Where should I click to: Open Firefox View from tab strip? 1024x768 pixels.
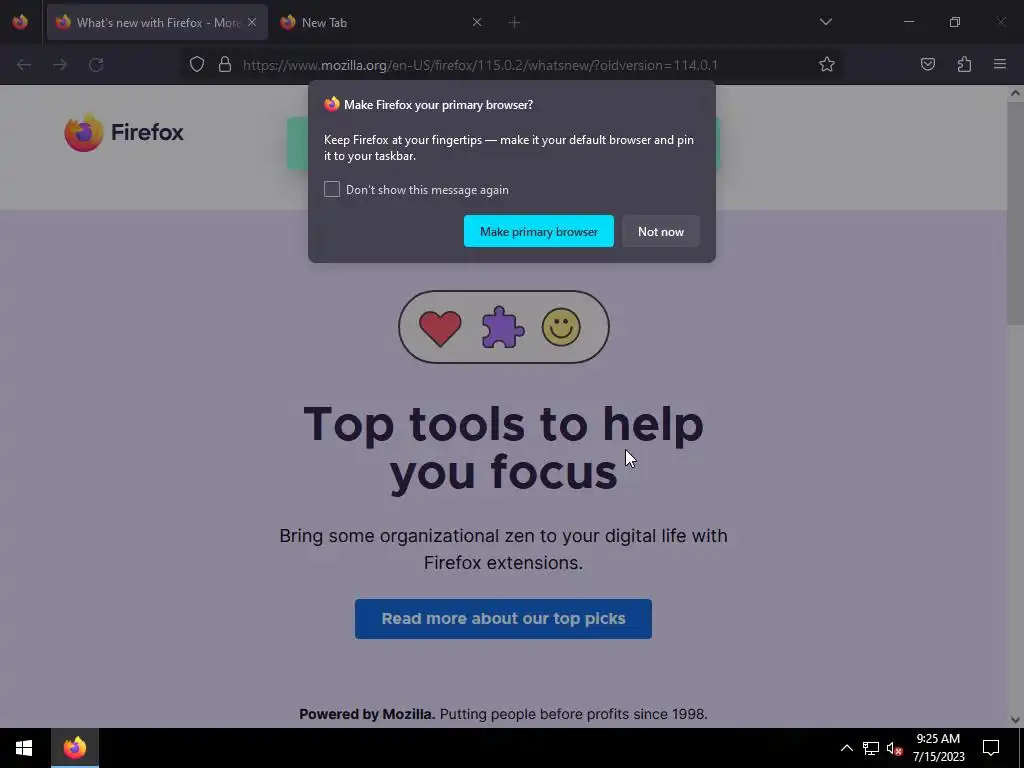(20, 22)
